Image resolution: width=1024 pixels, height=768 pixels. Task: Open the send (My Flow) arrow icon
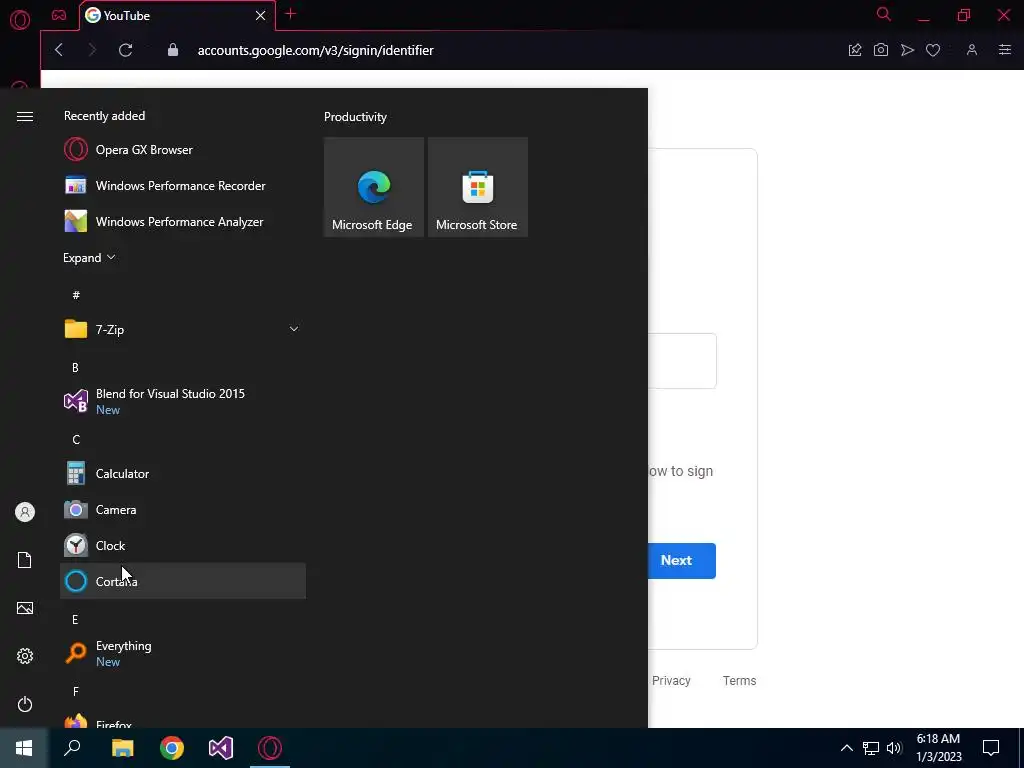907,50
